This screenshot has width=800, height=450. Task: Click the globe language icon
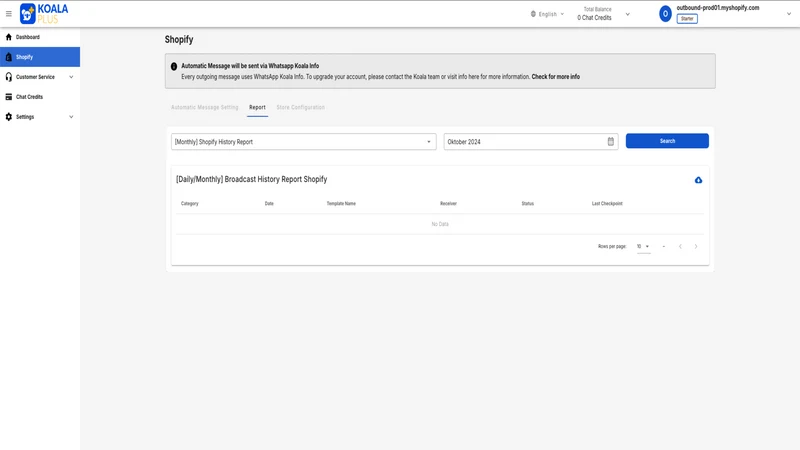click(533, 14)
